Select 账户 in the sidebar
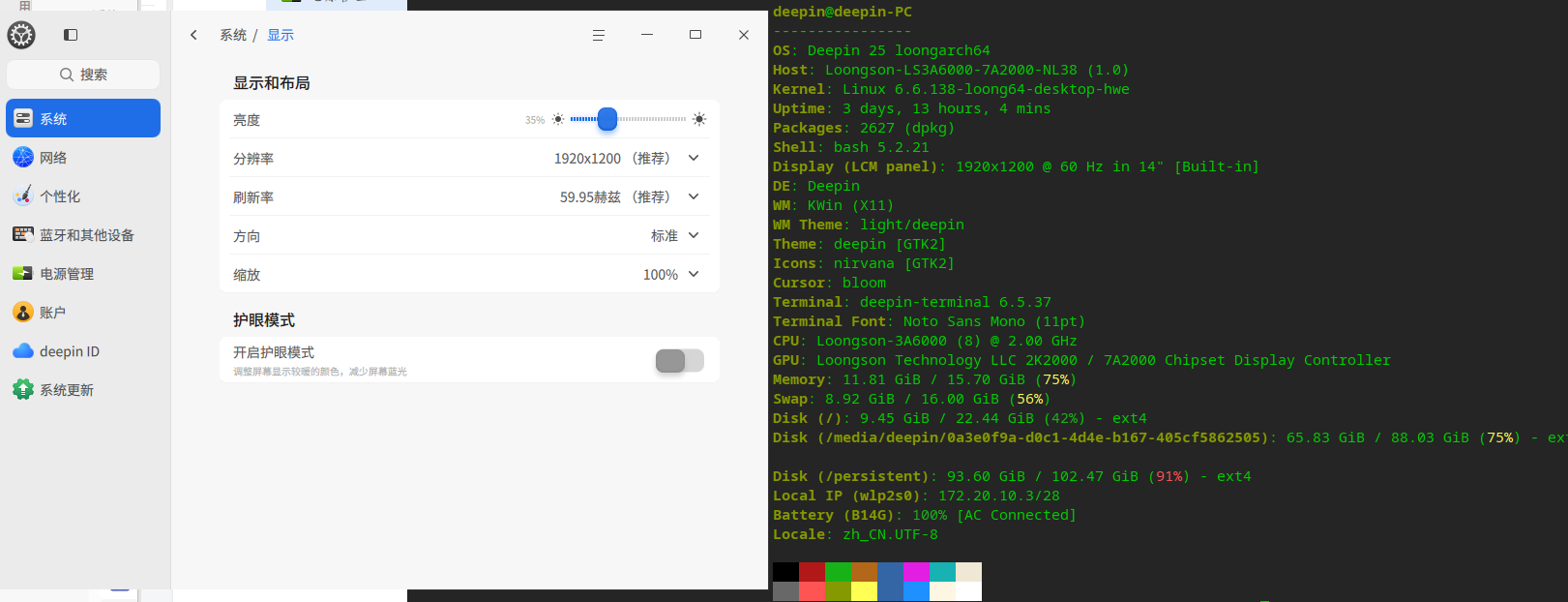 [83, 313]
